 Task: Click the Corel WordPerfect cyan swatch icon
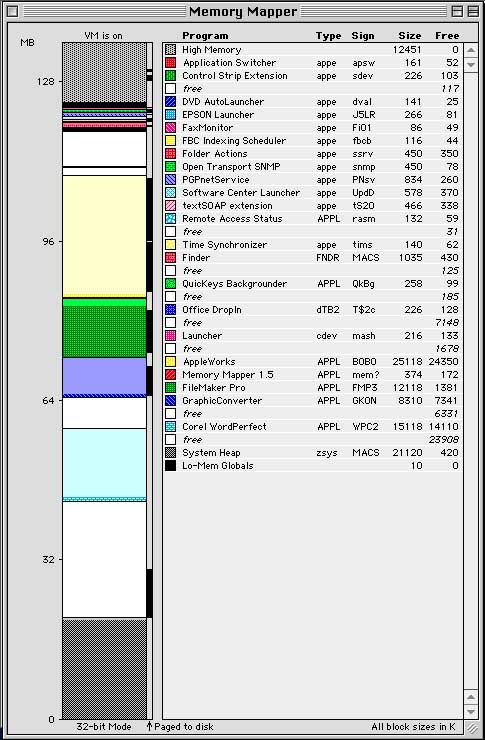pos(170,427)
